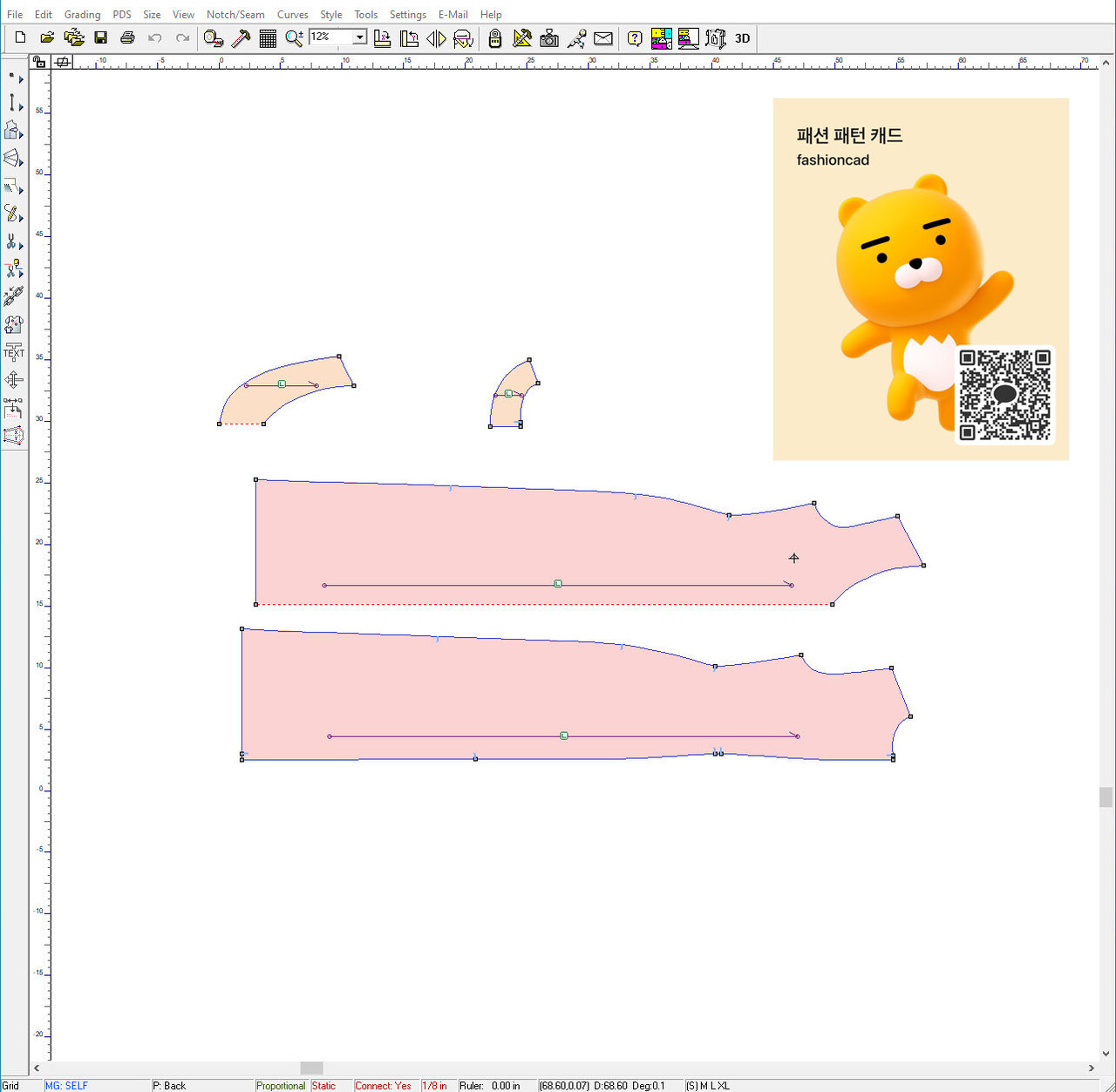This screenshot has height=1092, width=1116.
Task: Open the zoom percentage dropdown
Action: (x=359, y=37)
